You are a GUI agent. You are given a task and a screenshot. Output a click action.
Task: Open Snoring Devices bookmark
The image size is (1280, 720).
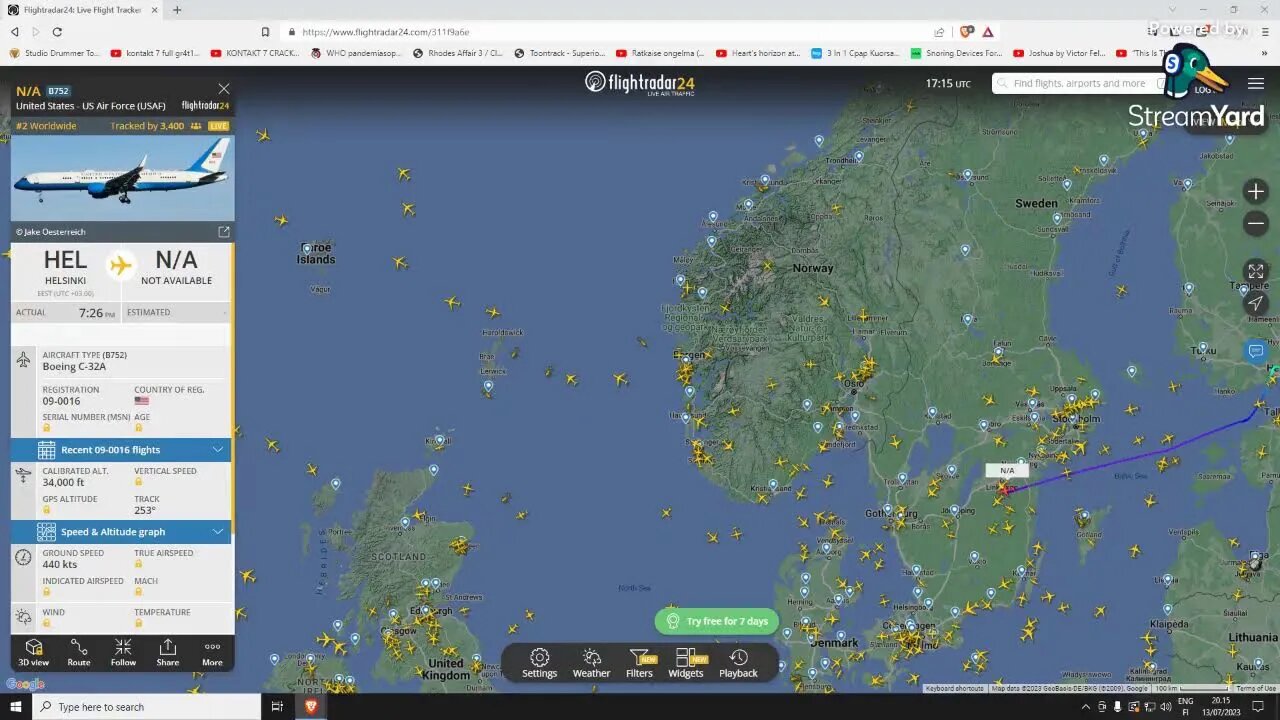[956, 53]
